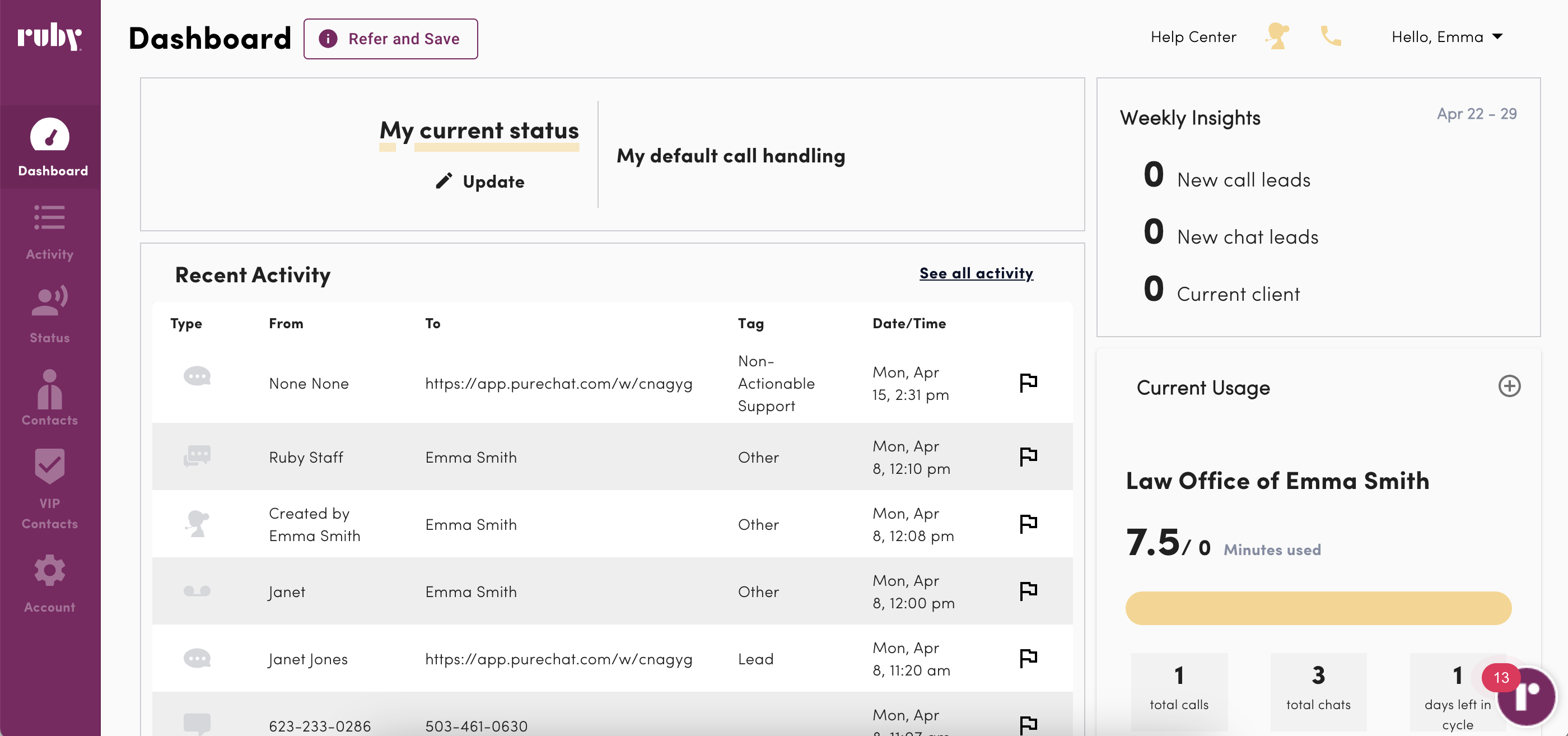Click the Minutes used progress bar
The height and width of the screenshot is (736, 1568).
coord(1318,608)
